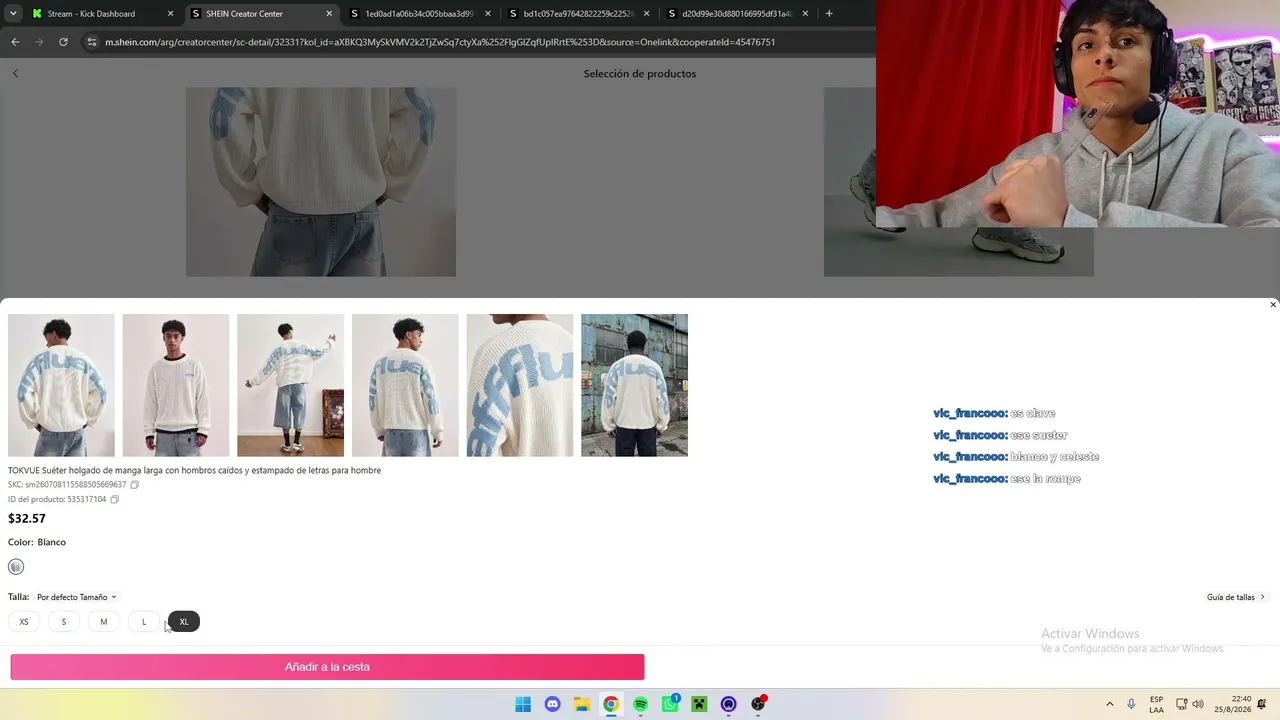Open the purple circle app on the taskbar
Viewport: 1280px width, 720px height.
pyautogui.click(x=729, y=704)
